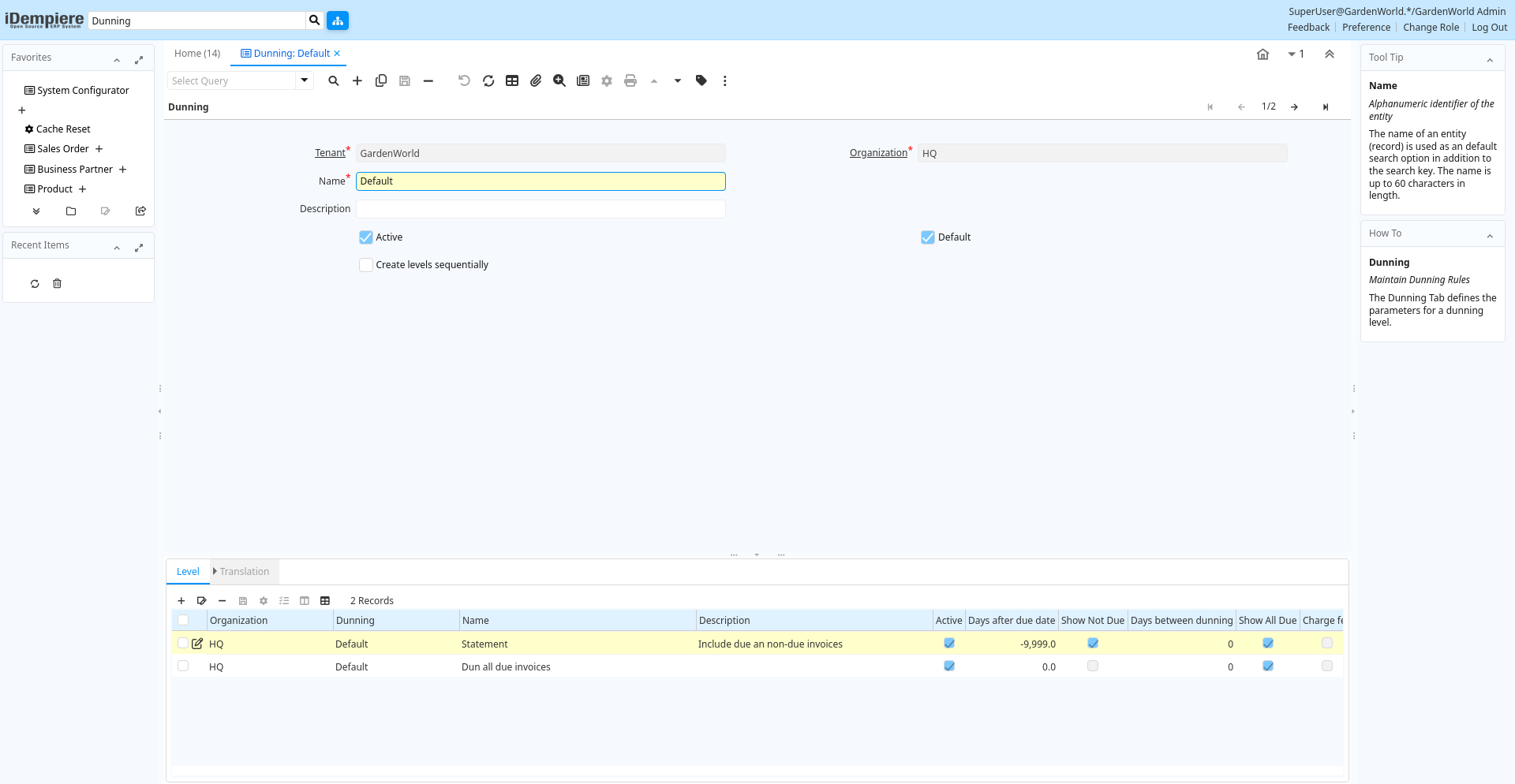
Task: Click the Print icon in toolbar
Action: [630, 80]
